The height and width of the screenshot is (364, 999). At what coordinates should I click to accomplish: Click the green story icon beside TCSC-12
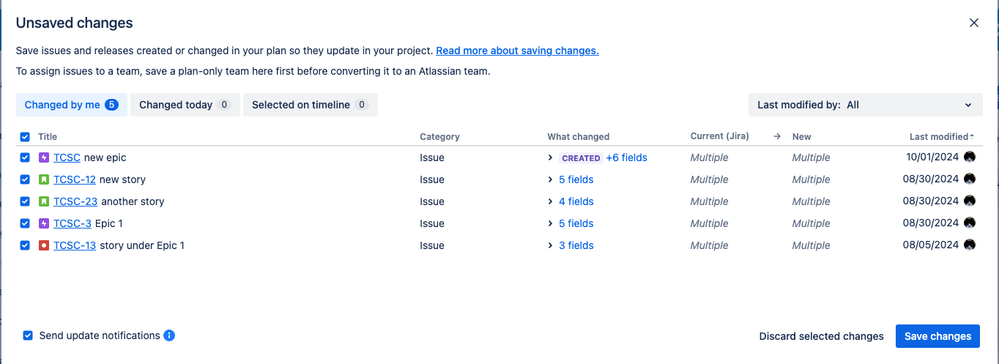pos(44,180)
